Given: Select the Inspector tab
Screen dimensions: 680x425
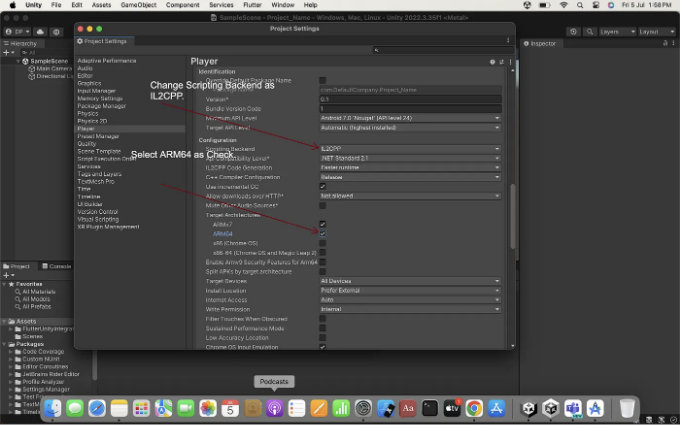Looking at the screenshot, I should (539, 43).
